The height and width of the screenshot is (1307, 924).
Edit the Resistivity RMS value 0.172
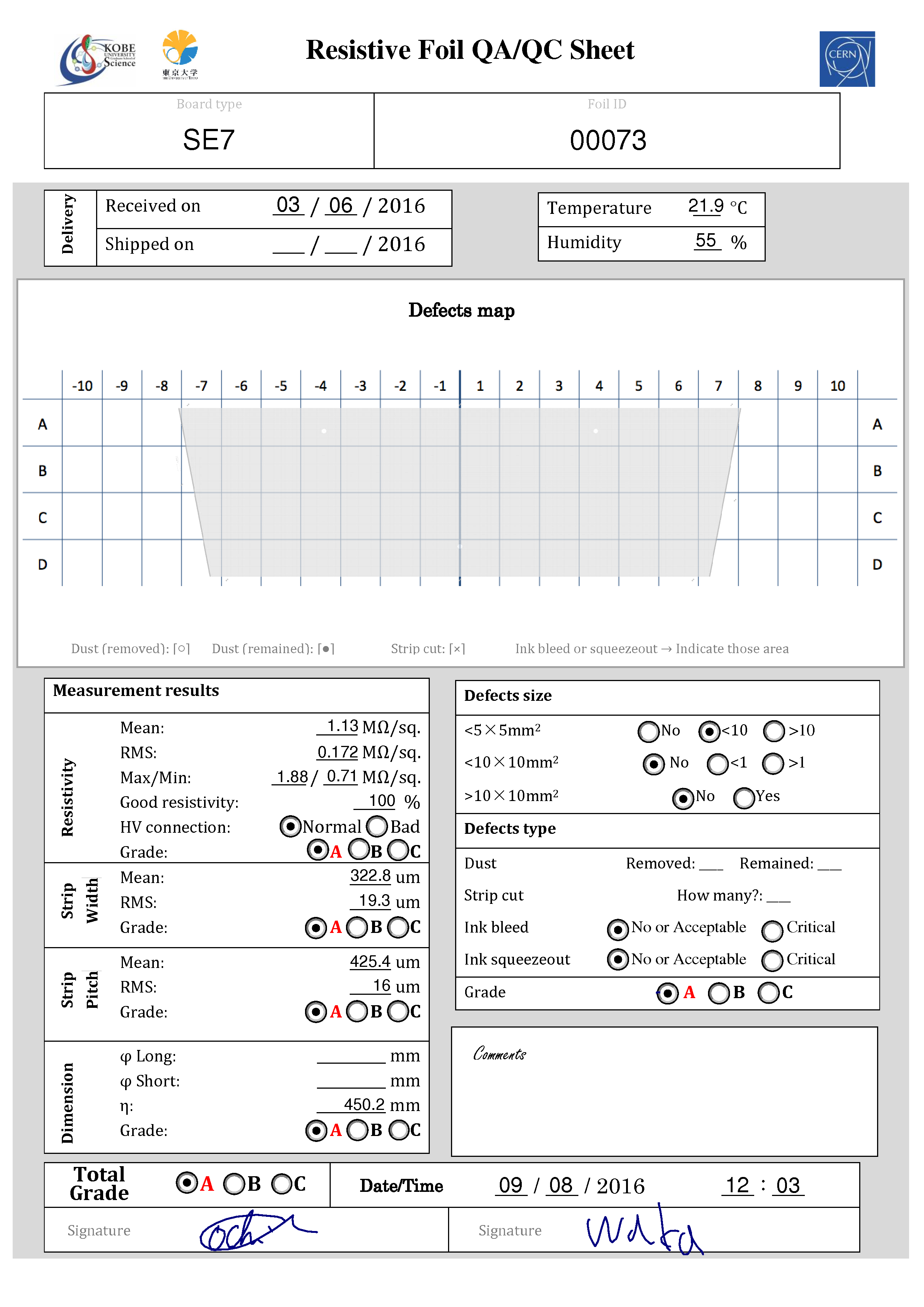tap(338, 753)
